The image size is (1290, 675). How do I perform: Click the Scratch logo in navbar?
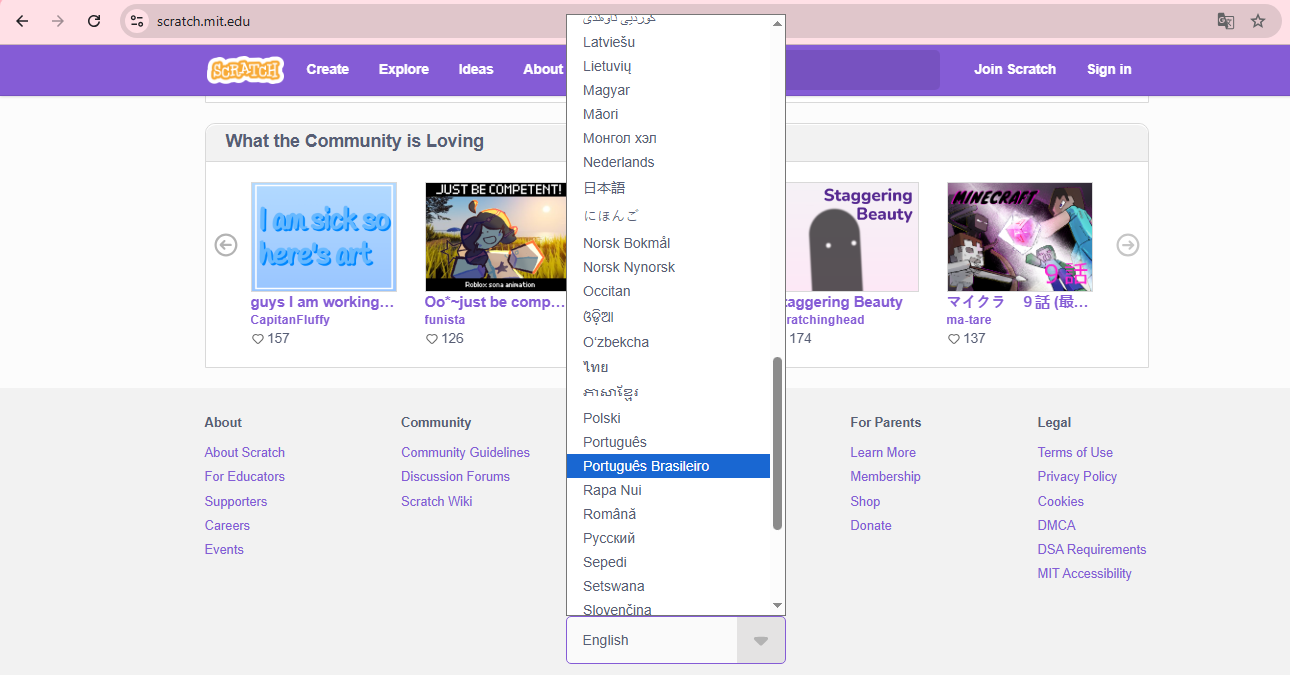[245, 70]
